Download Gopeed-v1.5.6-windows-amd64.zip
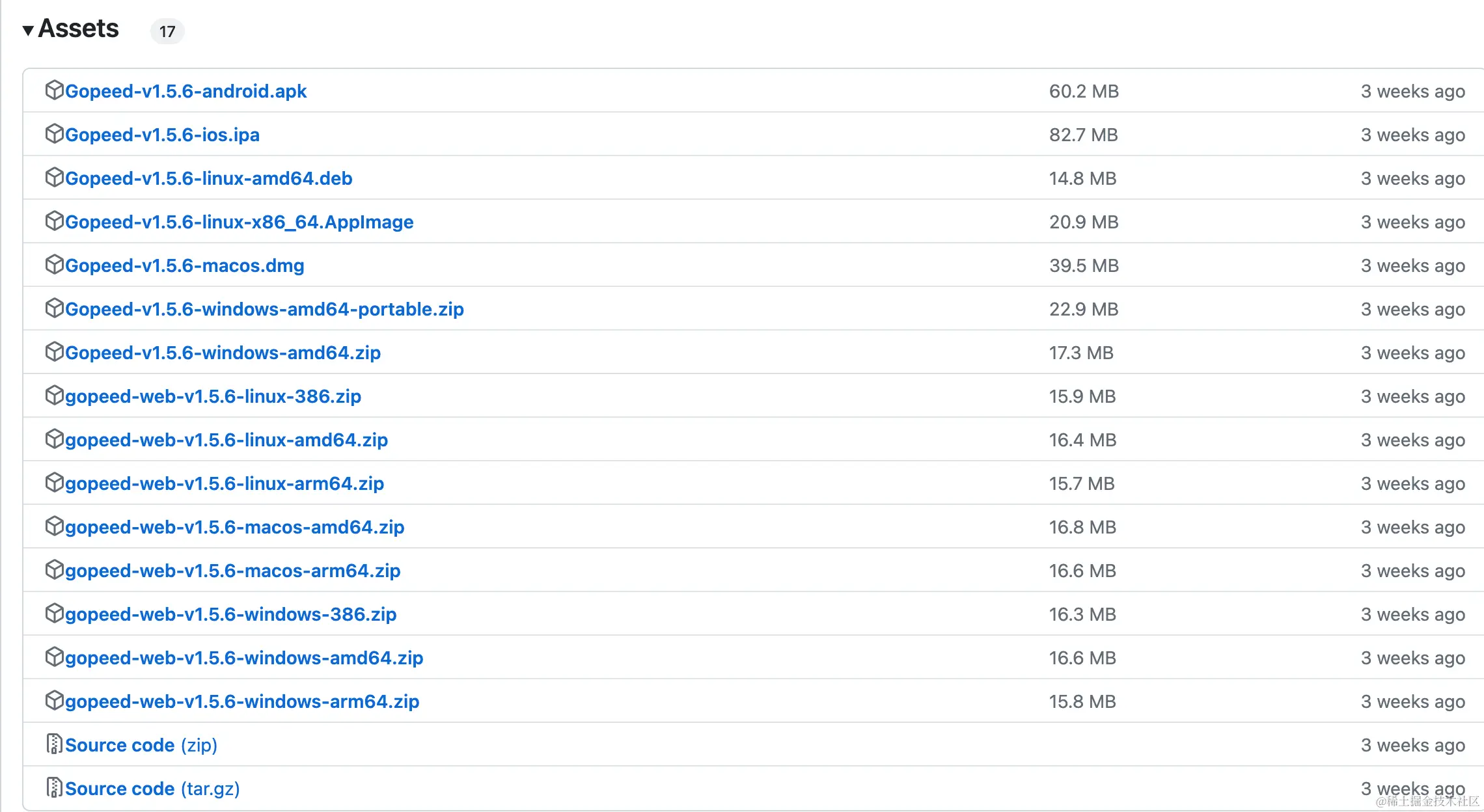 click(x=223, y=353)
